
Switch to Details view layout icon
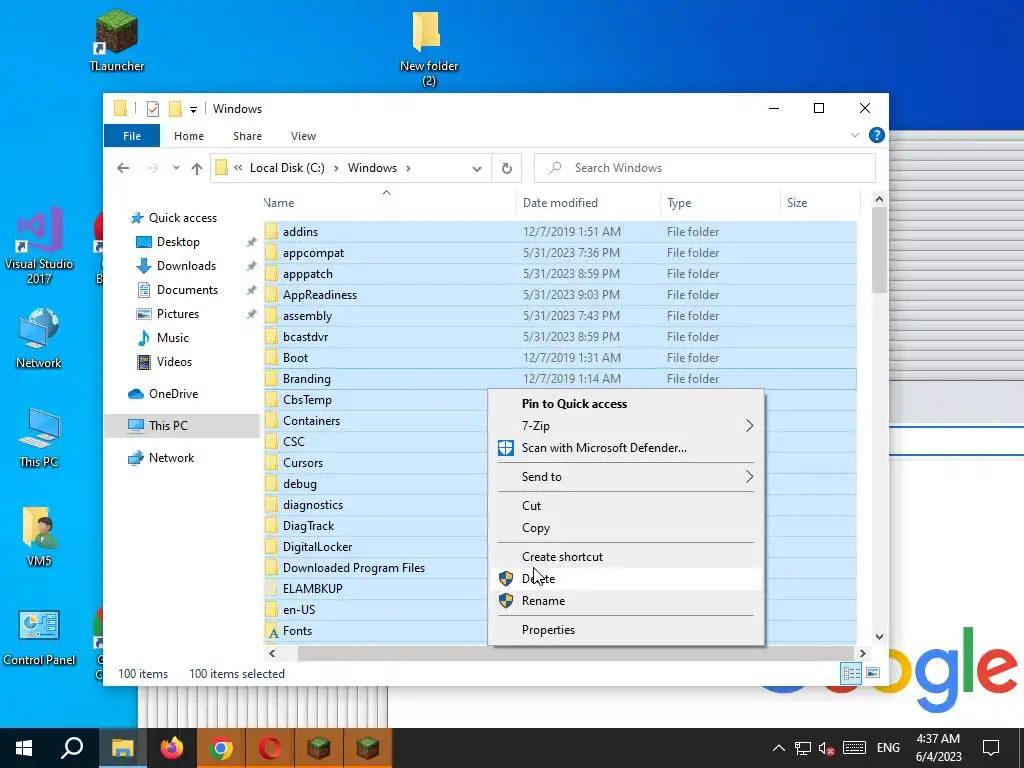[851, 673]
